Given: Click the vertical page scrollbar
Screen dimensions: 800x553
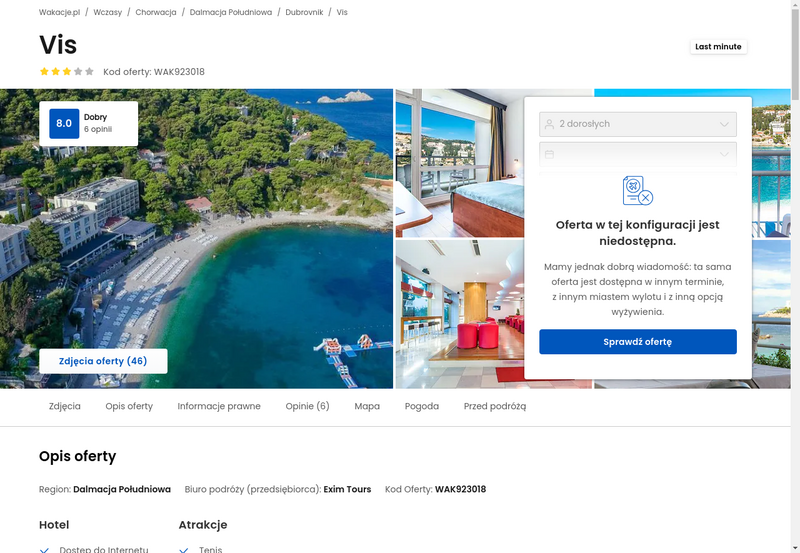Looking at the screenshot, I should (795, 276).
